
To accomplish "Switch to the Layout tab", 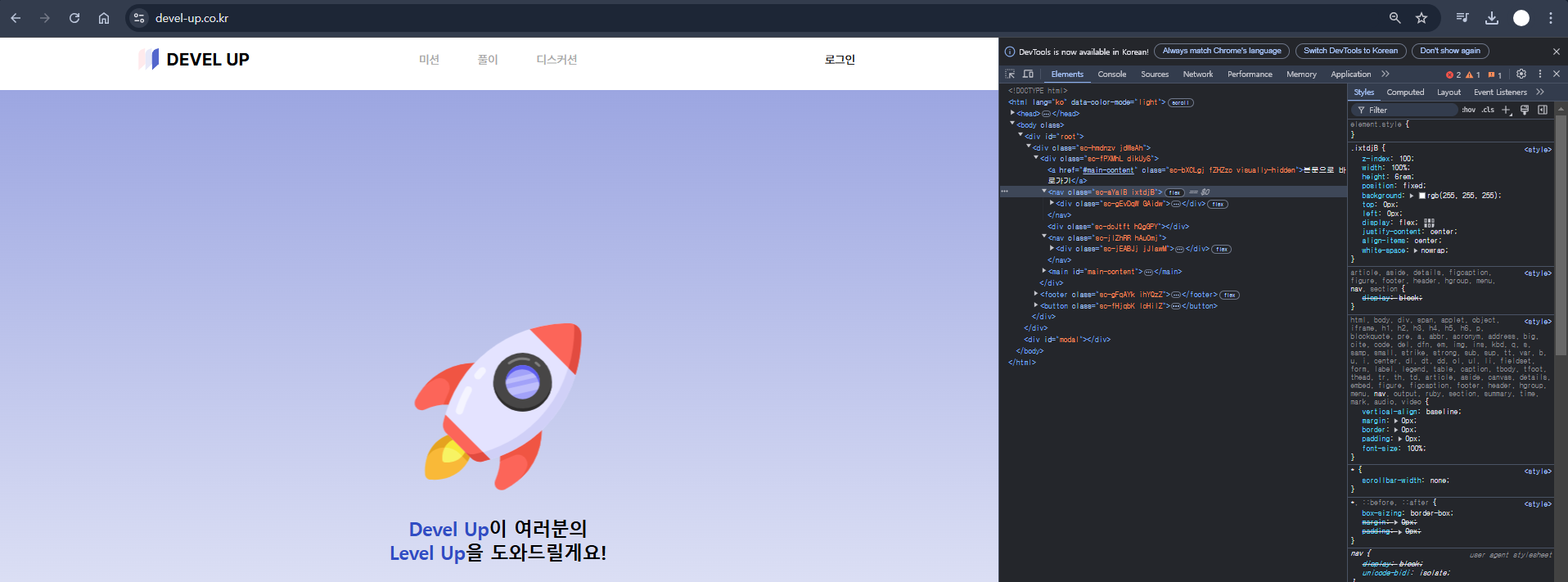I will click(1449, 92).
